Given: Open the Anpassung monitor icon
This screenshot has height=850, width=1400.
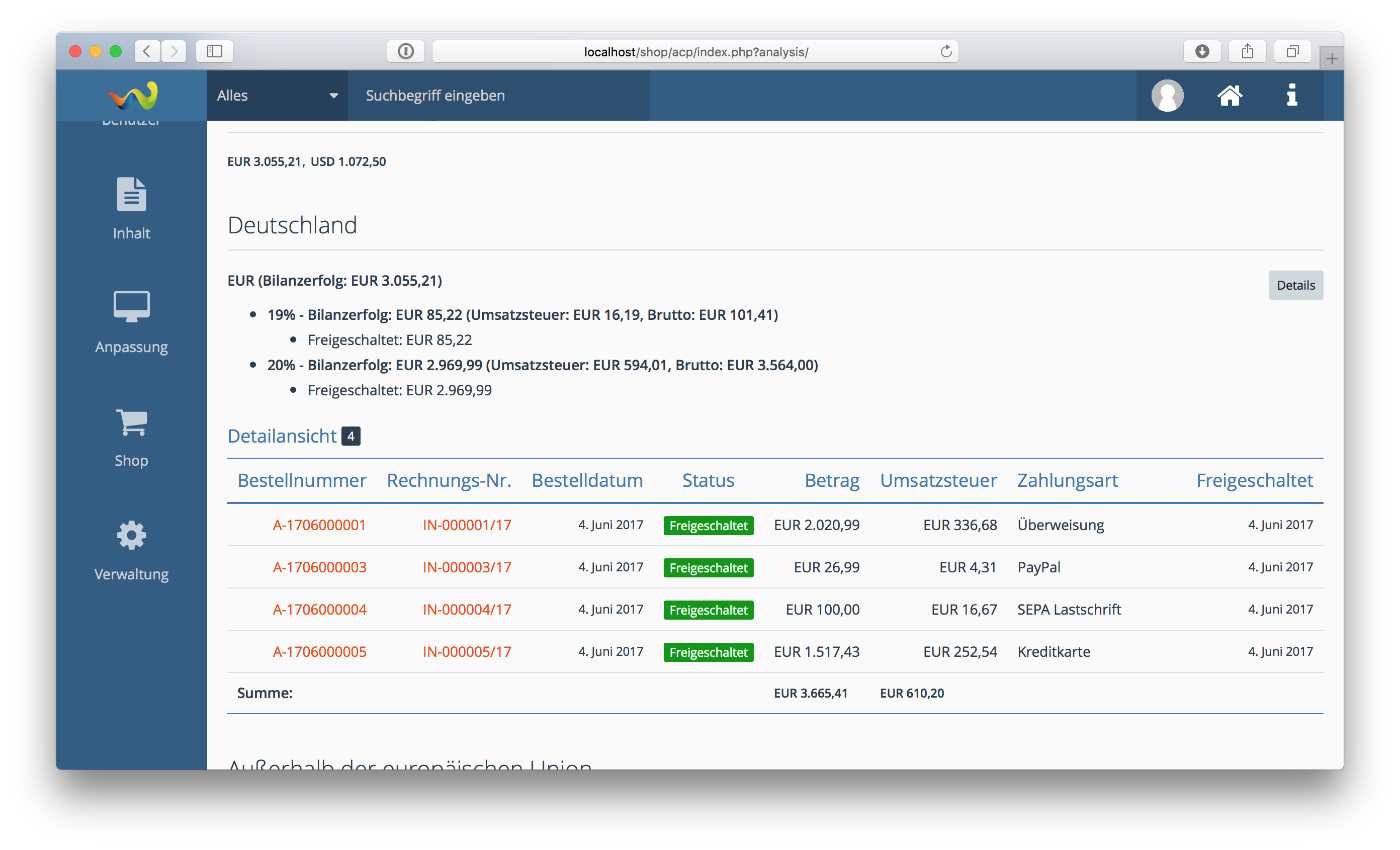Looking at the screenshot, I should pyautogui.click(x=131, y=307).
